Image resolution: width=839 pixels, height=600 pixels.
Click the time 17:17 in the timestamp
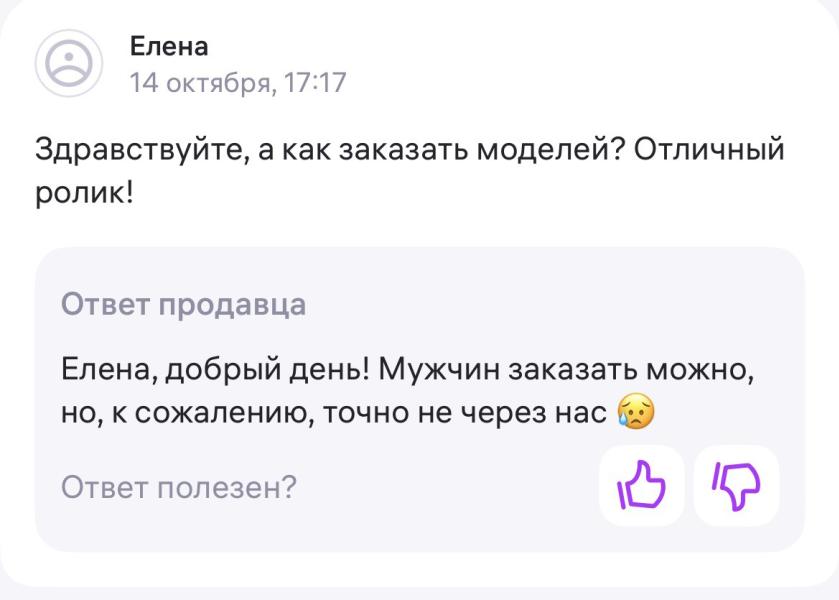point(315,82)
